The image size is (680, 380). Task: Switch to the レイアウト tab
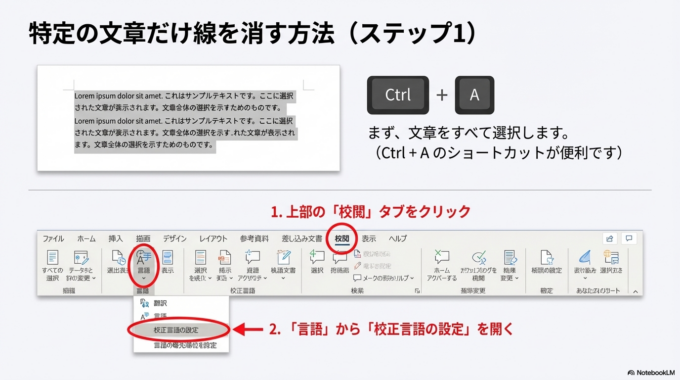(213, 239)
